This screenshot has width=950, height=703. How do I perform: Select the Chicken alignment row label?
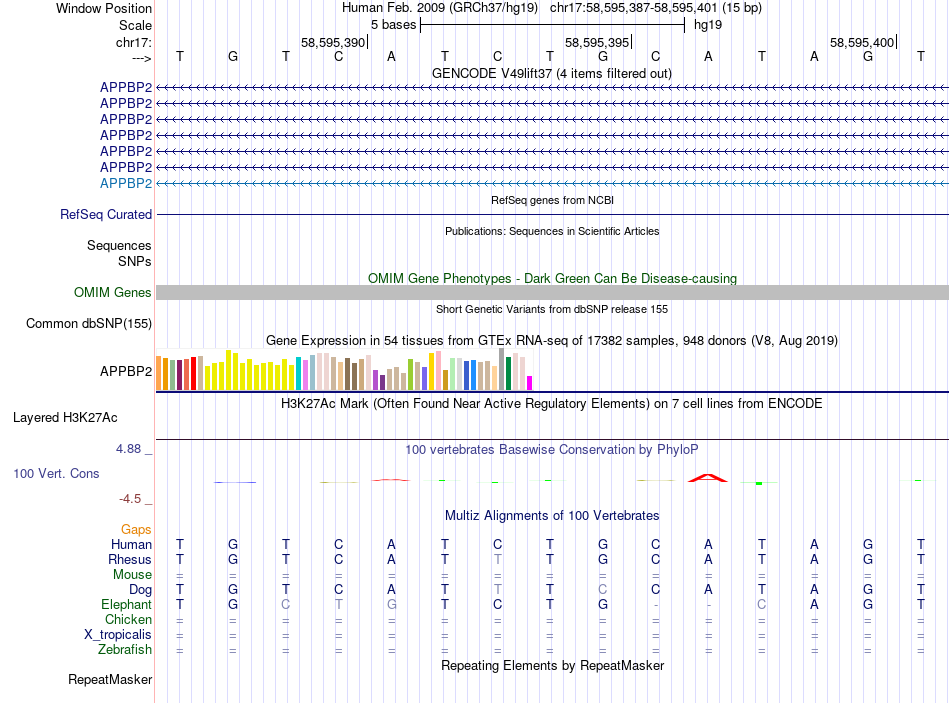(128, 619)
